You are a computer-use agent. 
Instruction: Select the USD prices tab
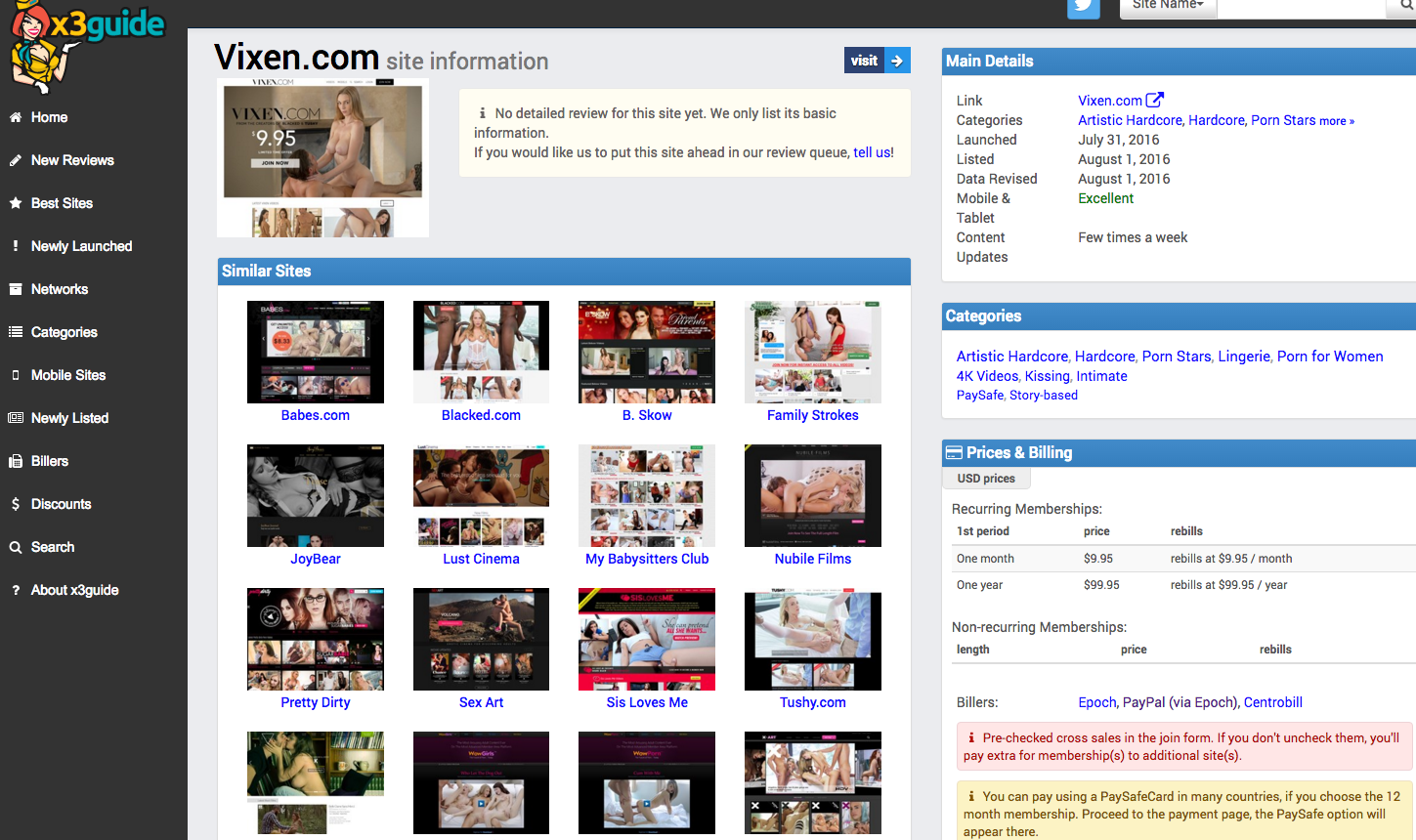click(x=986, y=479)
